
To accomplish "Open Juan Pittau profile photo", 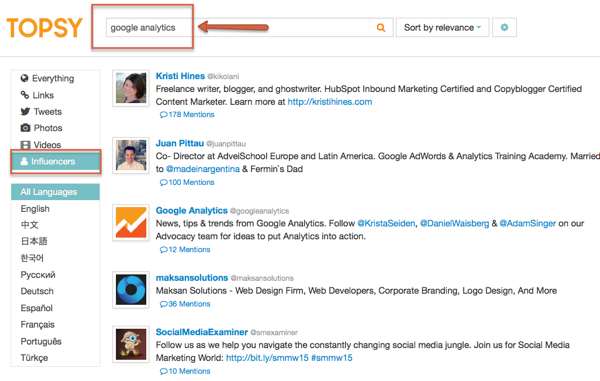I will pyautogui.click(x=131, y=156).
